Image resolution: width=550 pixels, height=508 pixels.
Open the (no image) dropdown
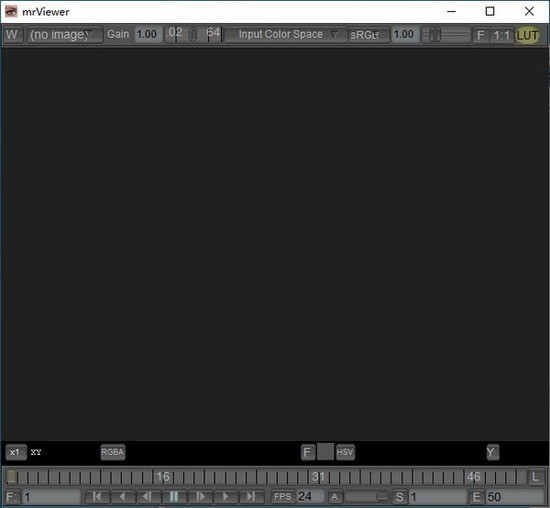tap(65, 35)
